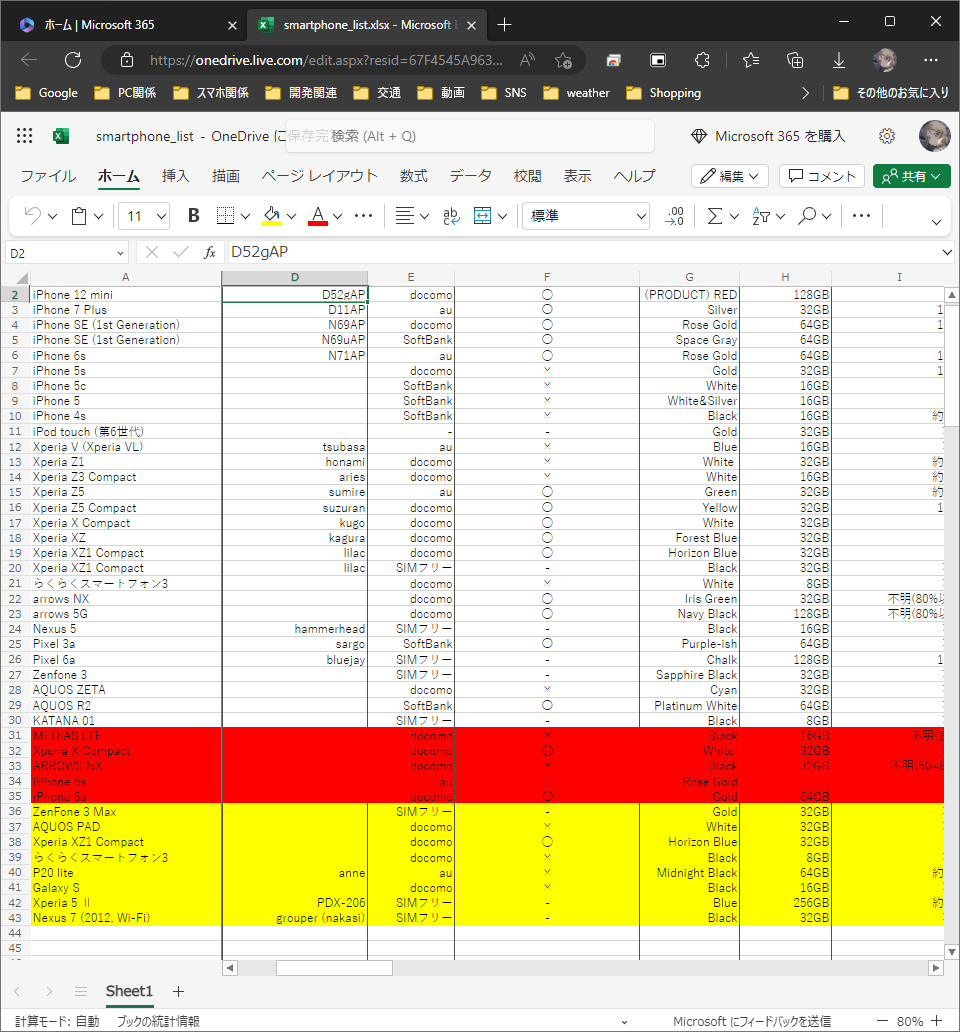Expand fill color dropdown arrow
The image size is (960, 1032).
[291, 216]
